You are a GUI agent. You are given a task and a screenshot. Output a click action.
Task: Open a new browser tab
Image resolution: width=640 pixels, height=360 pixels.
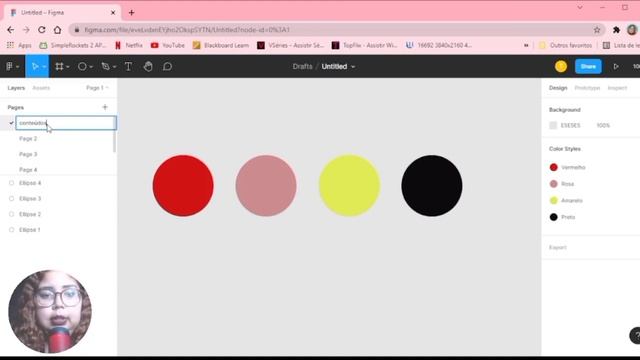point(131,13)
